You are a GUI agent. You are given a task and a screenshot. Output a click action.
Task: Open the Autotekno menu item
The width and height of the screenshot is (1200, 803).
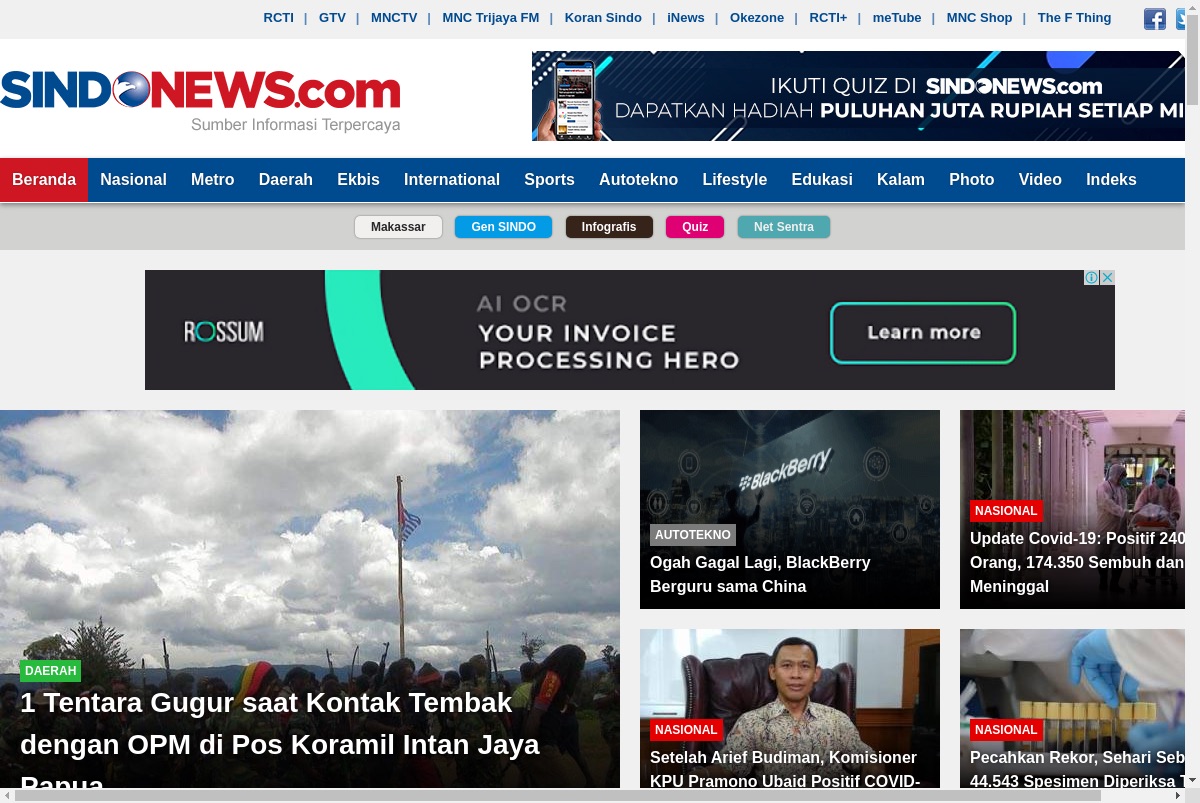click(x=638, y=180)
